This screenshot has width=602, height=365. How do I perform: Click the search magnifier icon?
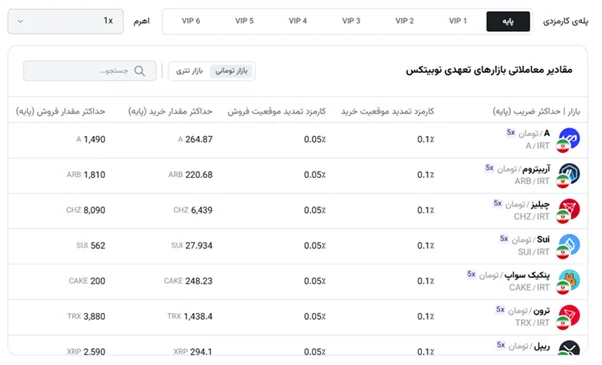pyautogui.click(x=139, y=71)
